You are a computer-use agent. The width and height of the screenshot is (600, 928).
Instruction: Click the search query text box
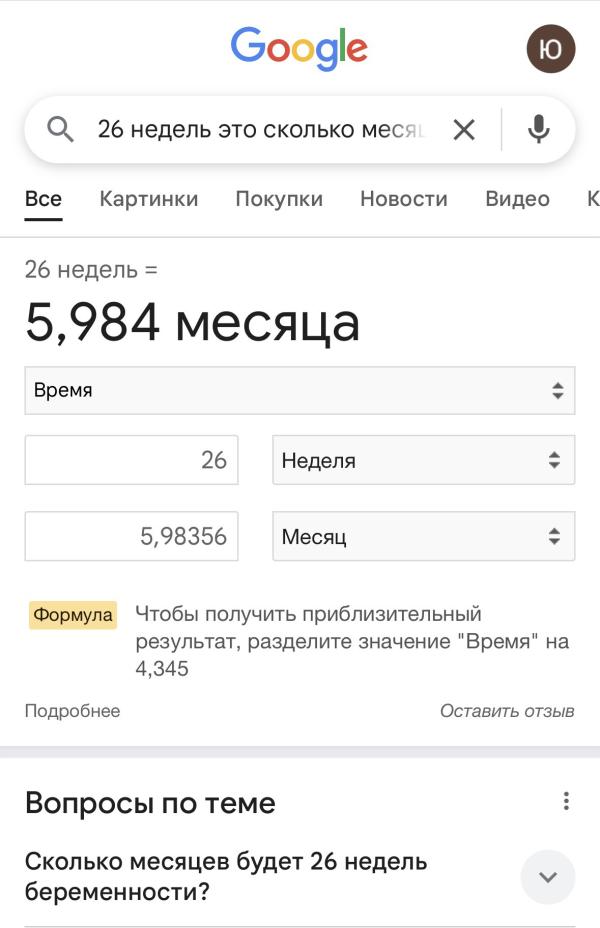262,129
